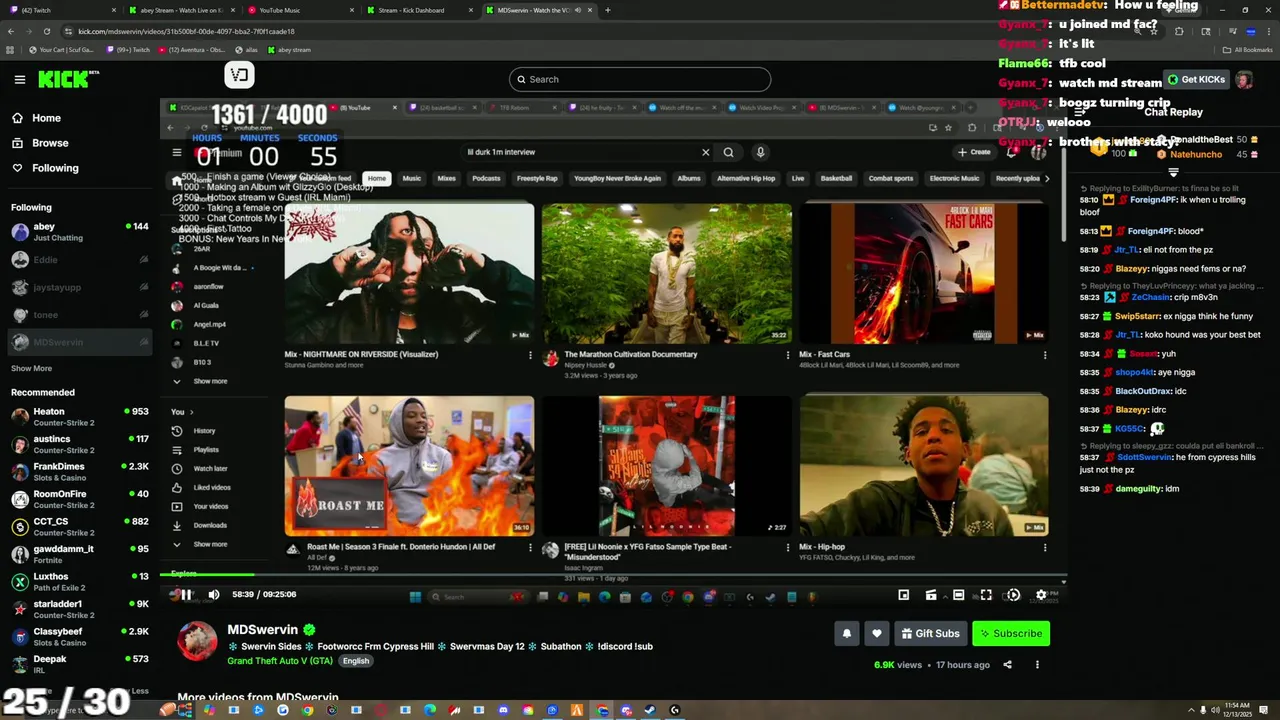Select MDSwervin in Following list
Viewport: 1280px width, 720px height.
coord(80,342)
